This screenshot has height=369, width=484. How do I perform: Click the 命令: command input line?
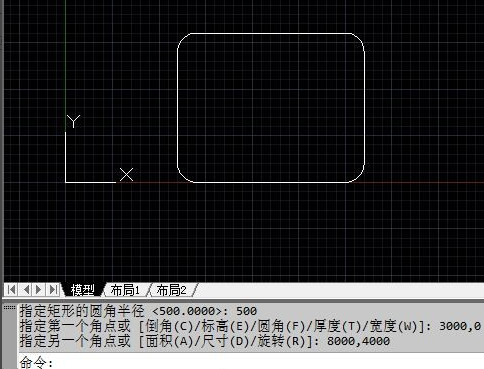tap(250, 362)
